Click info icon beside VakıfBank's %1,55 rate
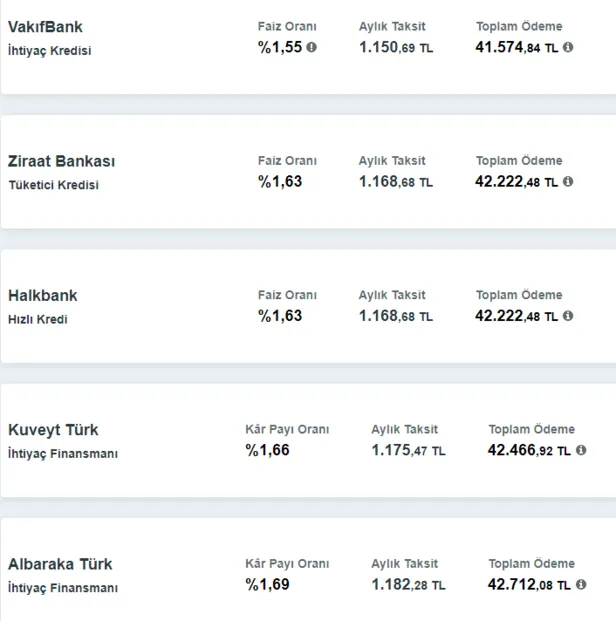The image size is (616, 621). (311, 47)
